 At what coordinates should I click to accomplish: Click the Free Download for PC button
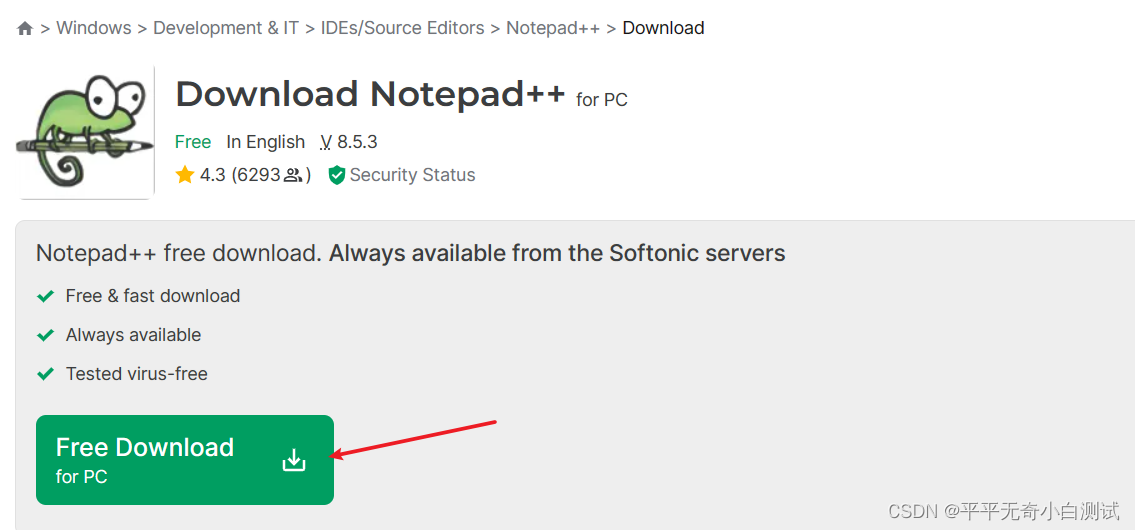pyautogui.click(x=185, y=460)
